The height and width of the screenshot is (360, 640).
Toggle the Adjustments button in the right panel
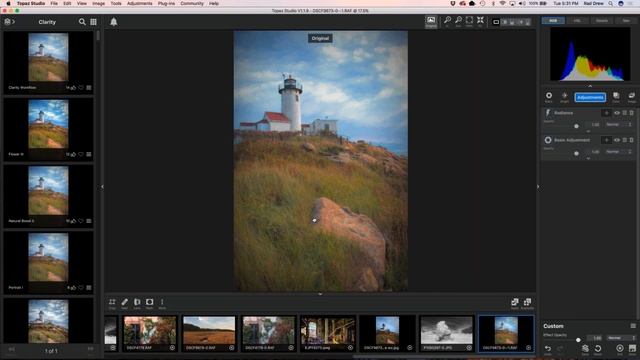click(590, 97)
